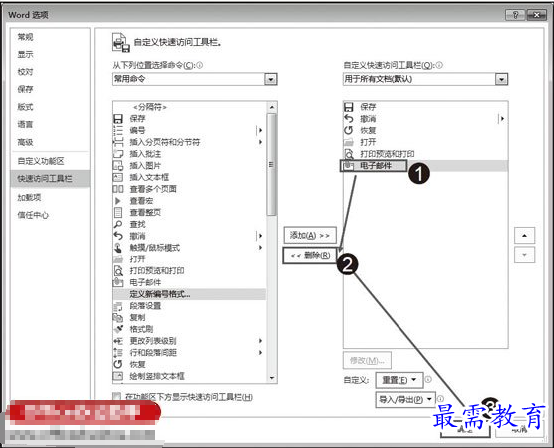Select 打印预览和打印 icon in the left list
The height and width of the screenshot is (448, 554).
118,271
